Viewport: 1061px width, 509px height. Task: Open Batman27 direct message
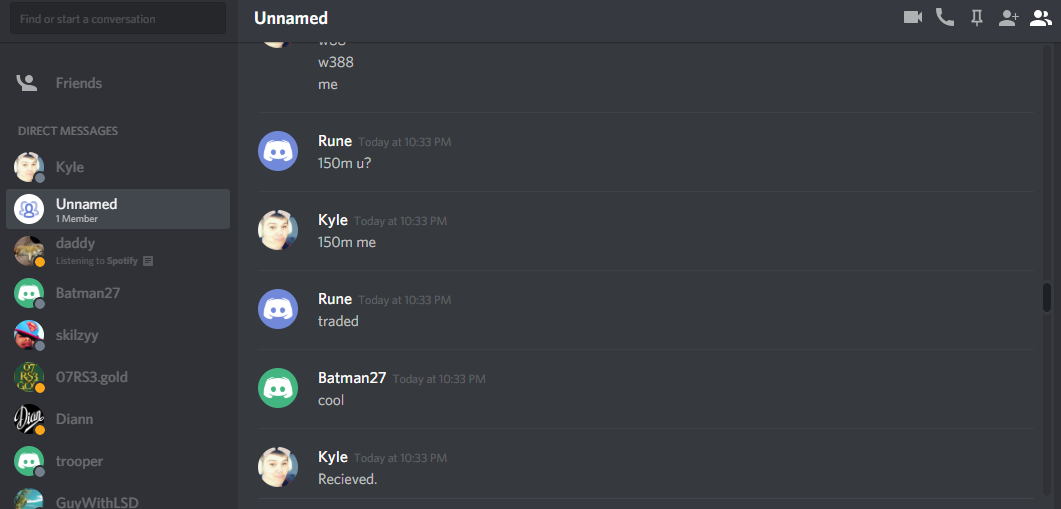point(118,293)
